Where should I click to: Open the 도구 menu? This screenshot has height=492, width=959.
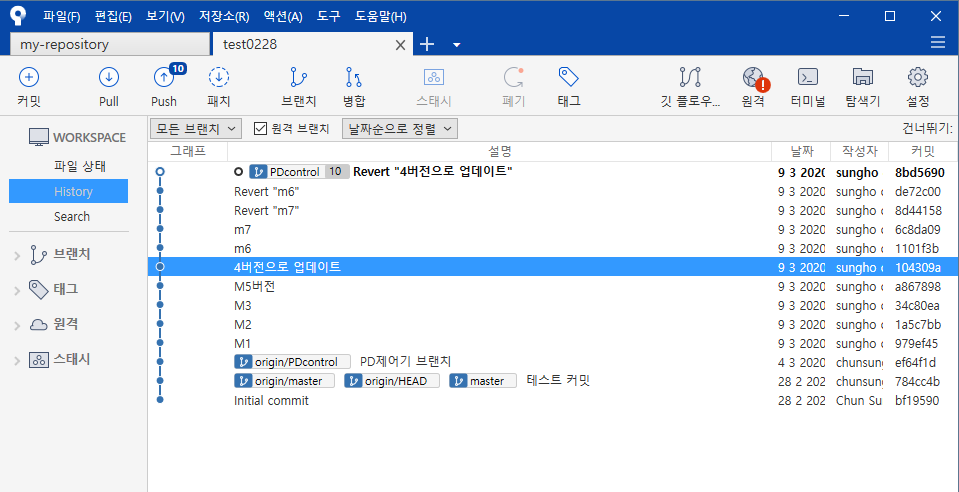pyautogui.click(x=328, y=17)
